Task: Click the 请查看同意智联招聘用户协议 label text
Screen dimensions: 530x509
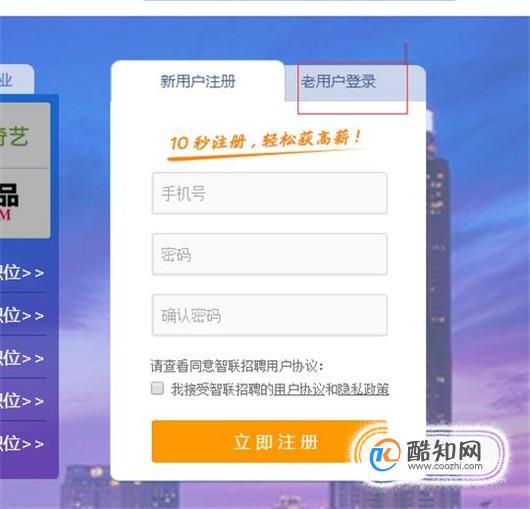Action: tap(237, 366)
